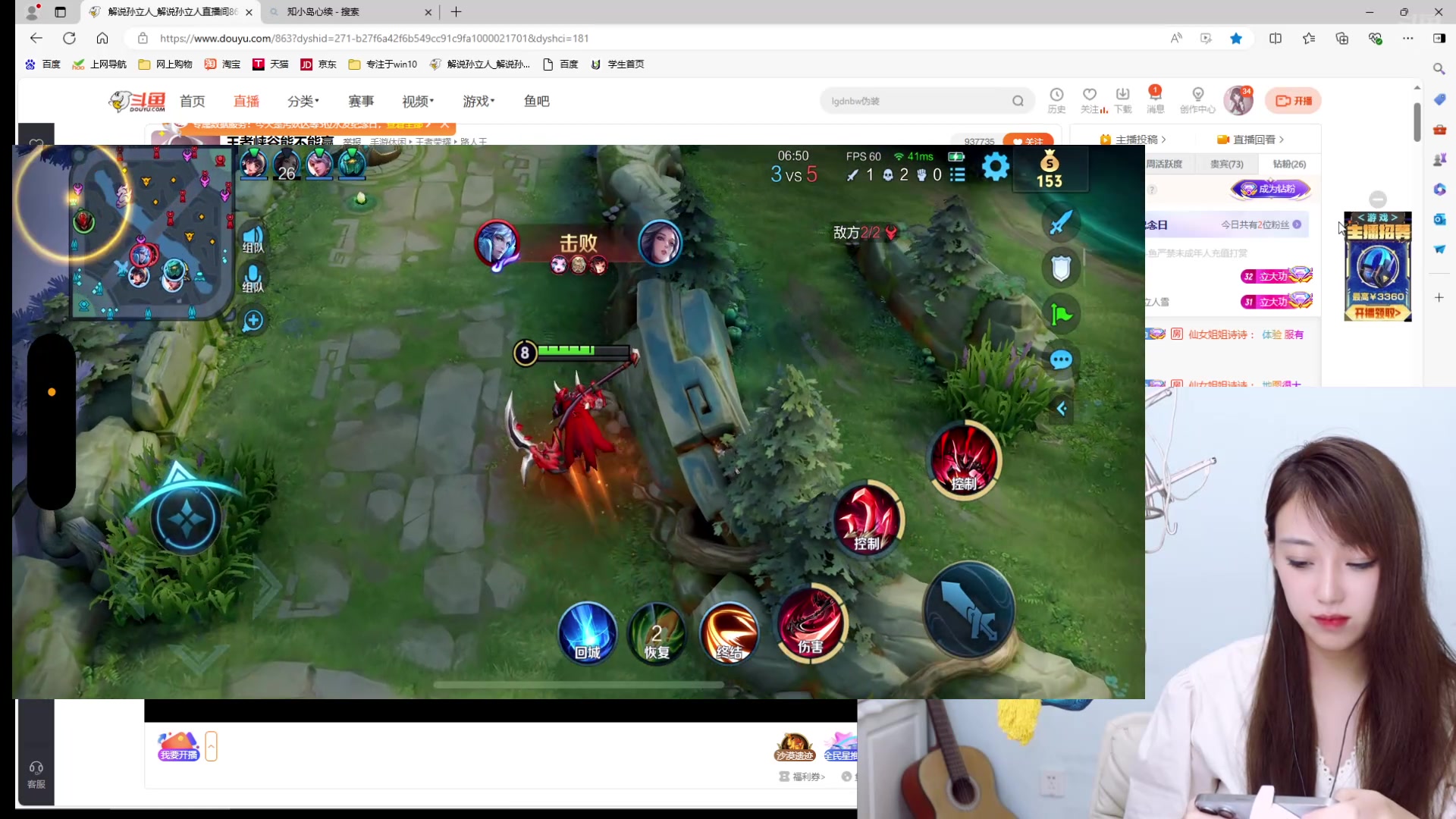1456x819 pixels.
Task: Switch to the 贵宾(73) tab
Action: click(1226, 164)
